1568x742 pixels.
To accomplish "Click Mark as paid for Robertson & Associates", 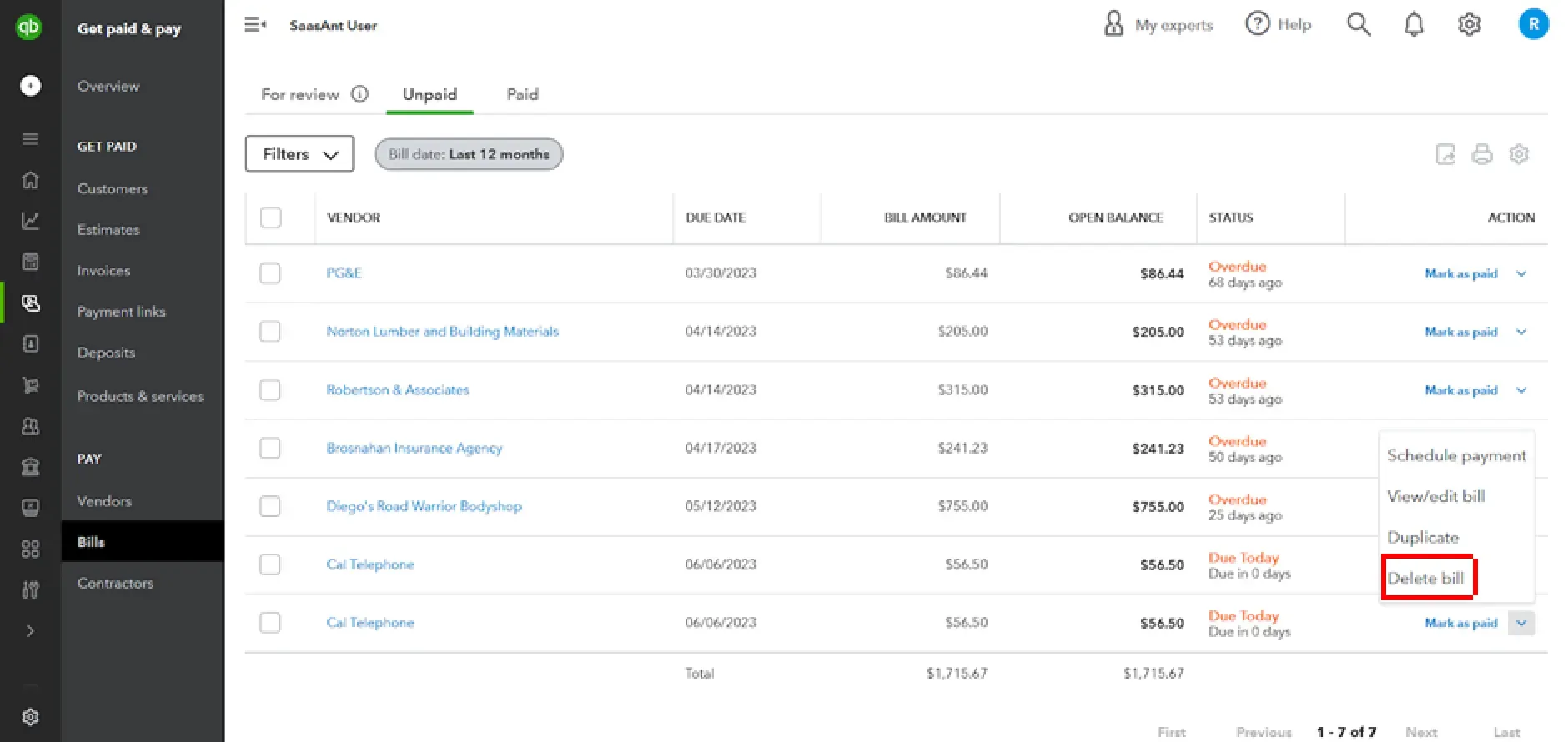I will pos(1460,390).
